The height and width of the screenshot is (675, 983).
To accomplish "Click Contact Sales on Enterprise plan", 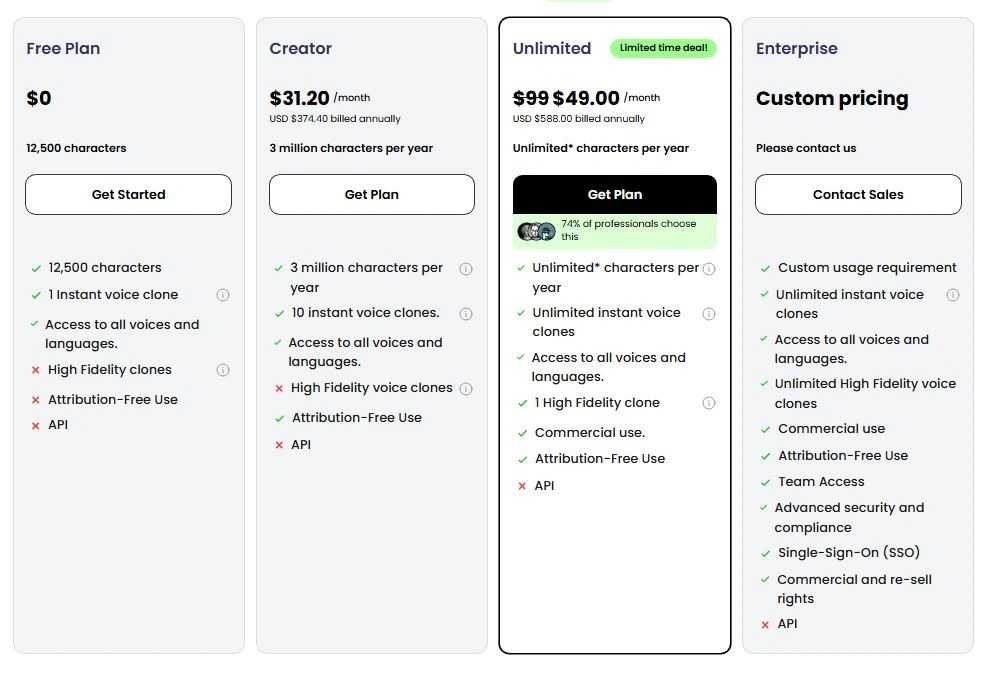I will [858, 195].
